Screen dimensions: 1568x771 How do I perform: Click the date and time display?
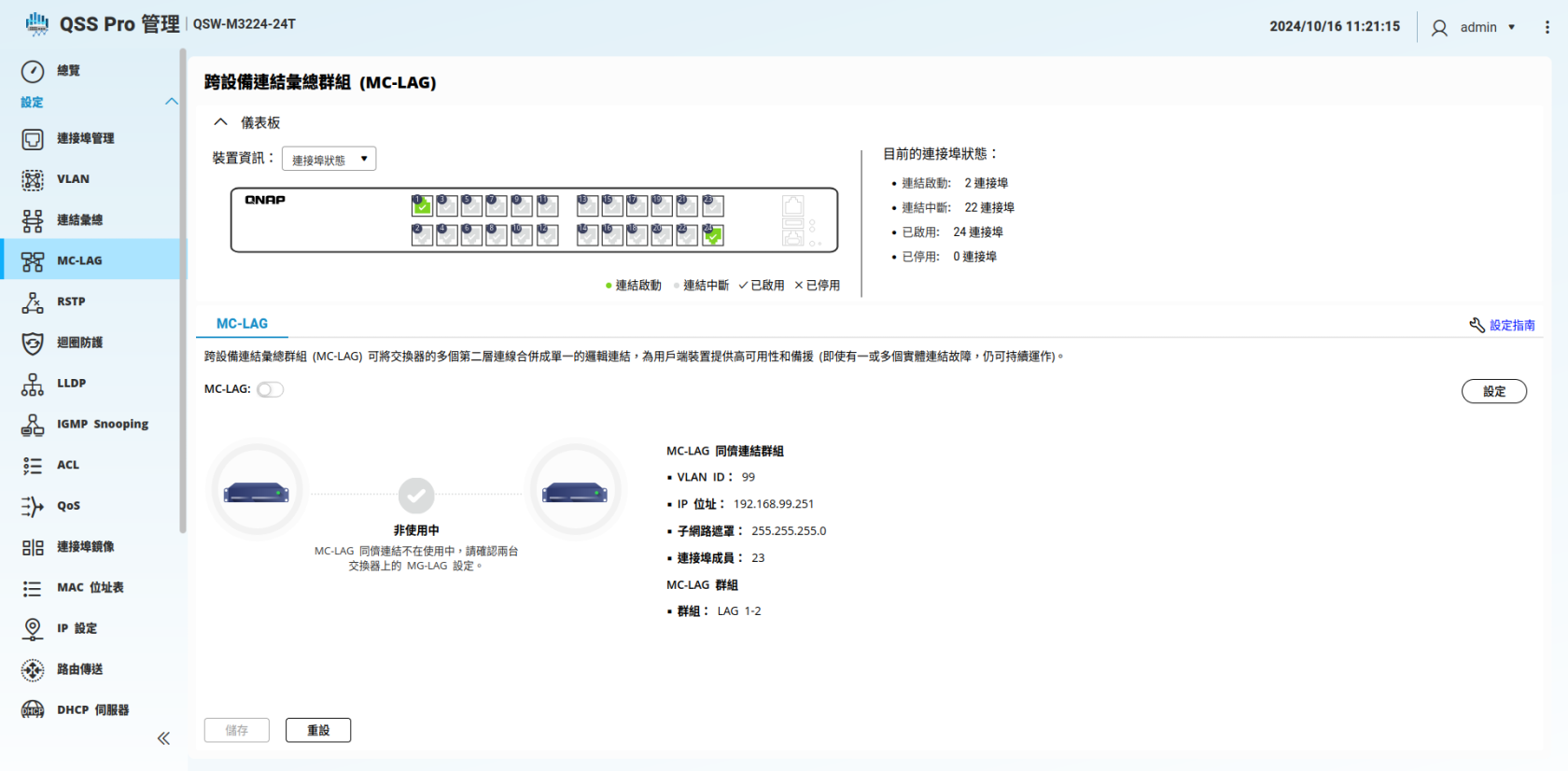(1335, 26)
